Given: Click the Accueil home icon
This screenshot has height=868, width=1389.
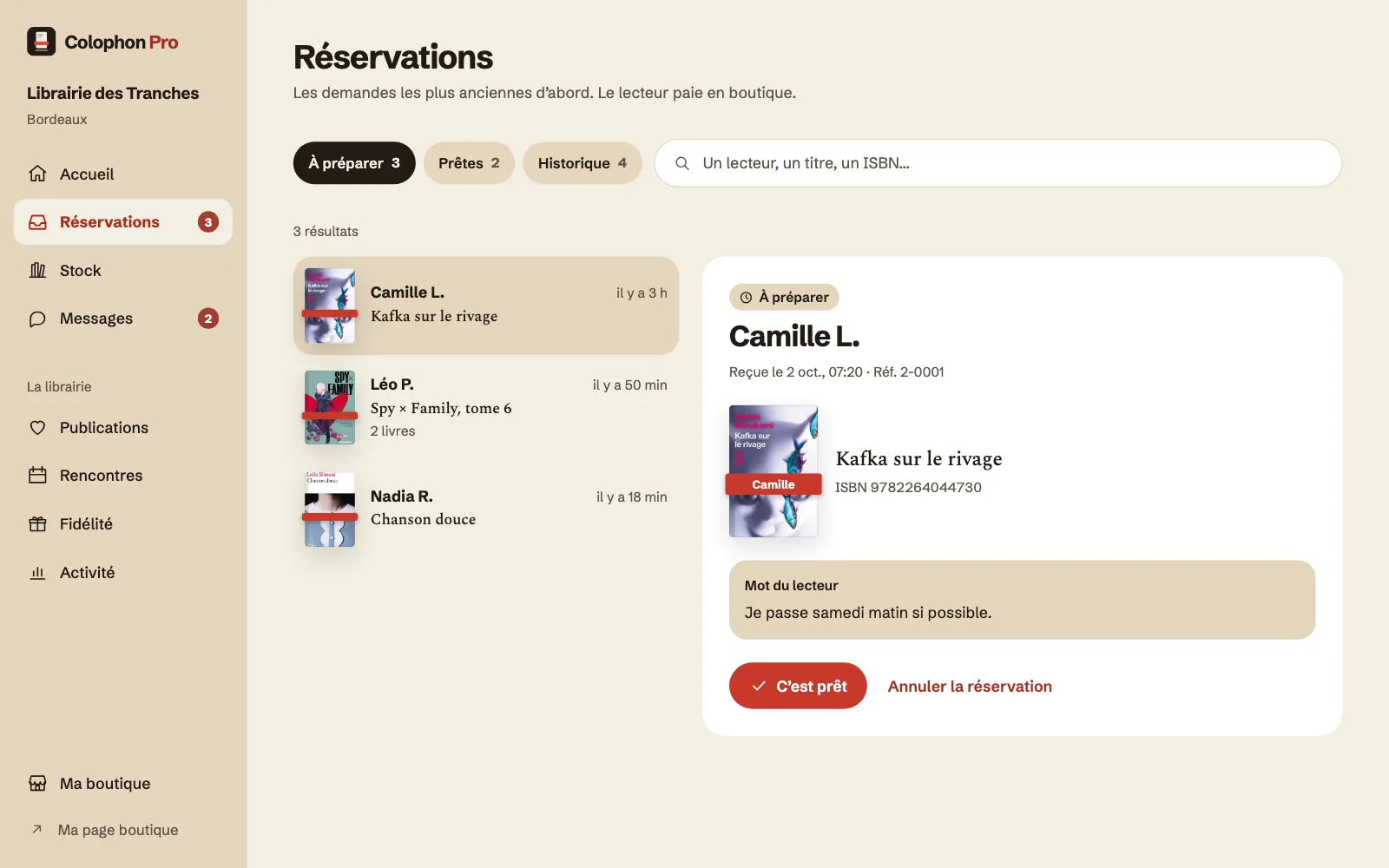Looking at the screenshot, I should (37, 174).
